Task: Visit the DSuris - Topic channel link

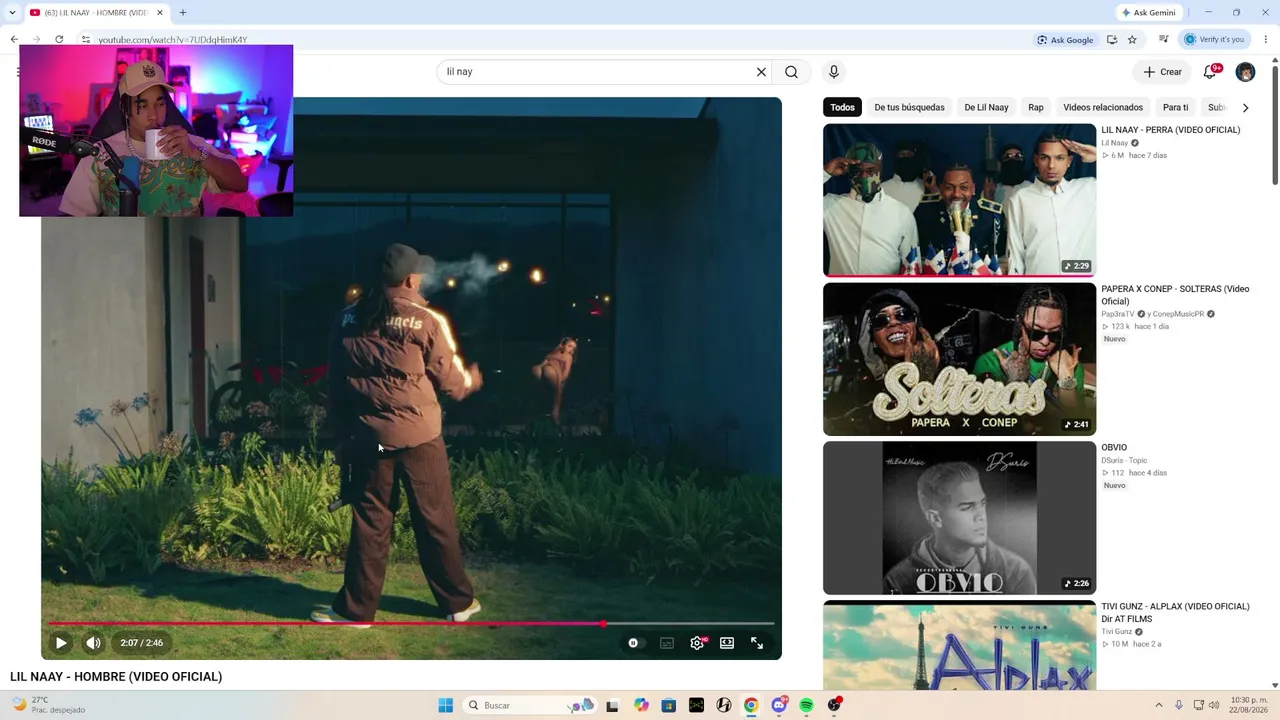Action: (x=1125, y=461)
